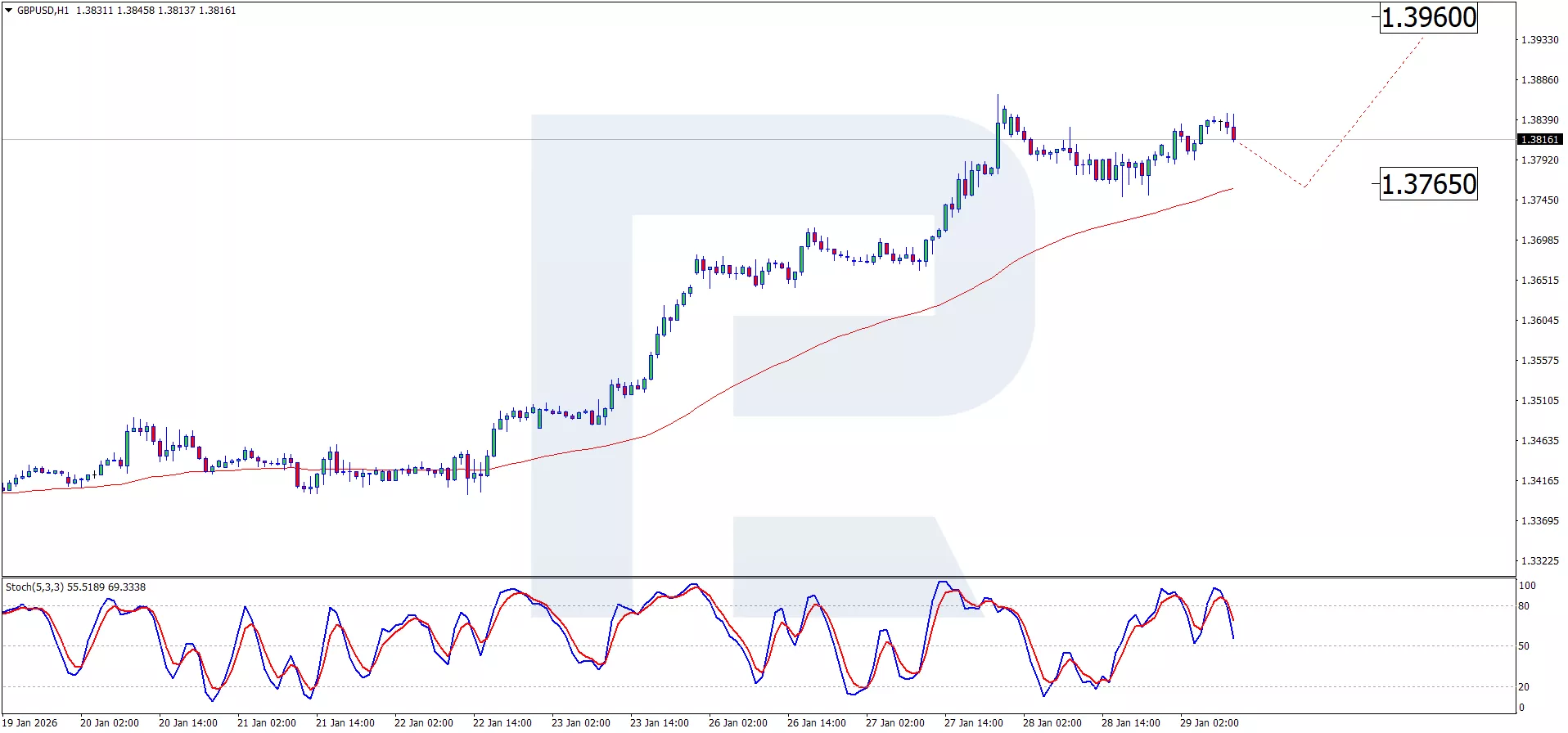Screen dimensions: 1568x733
Task: Click the stochastic 80 level label
Action: point(1523,606)
